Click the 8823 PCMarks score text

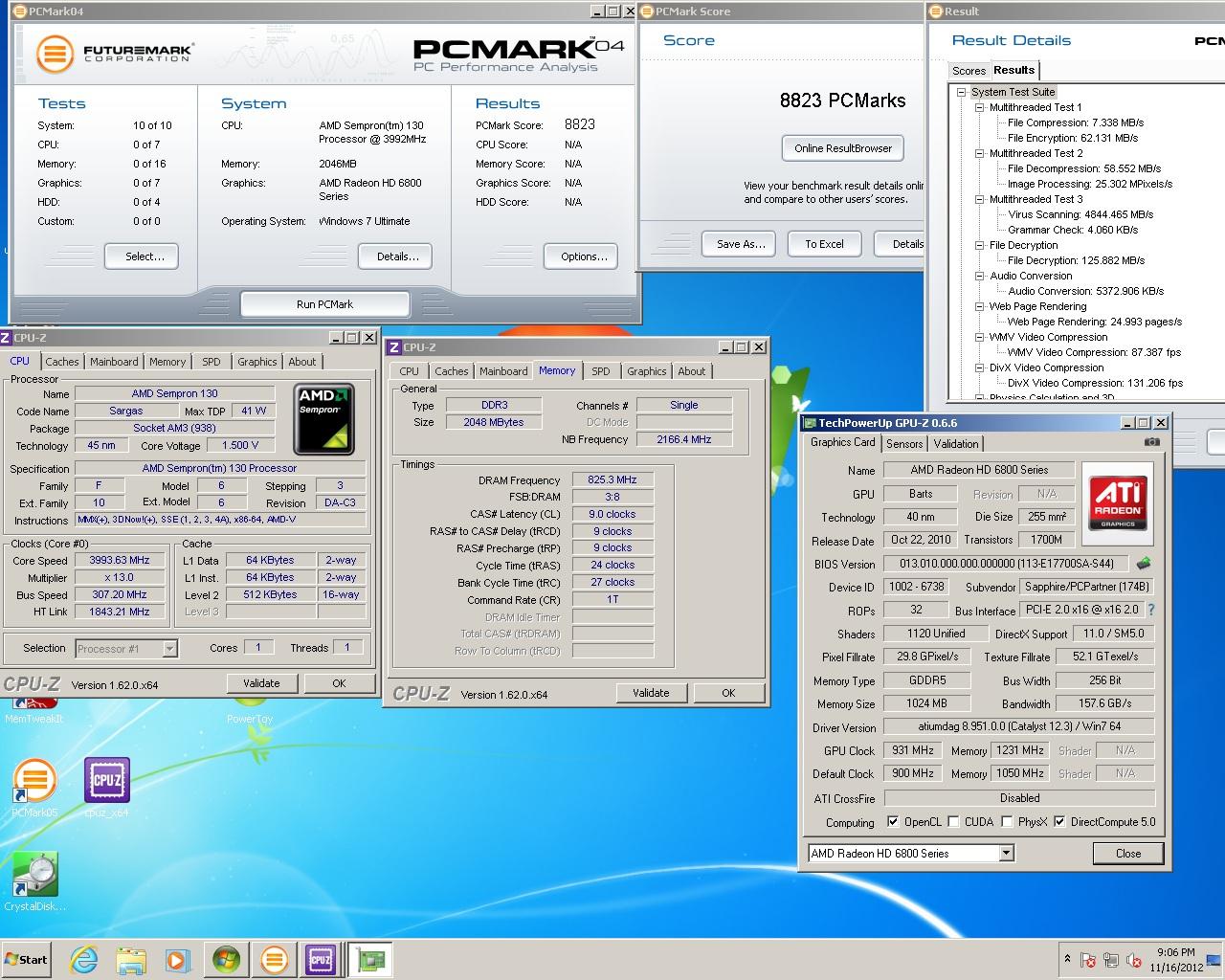point(842,100)
